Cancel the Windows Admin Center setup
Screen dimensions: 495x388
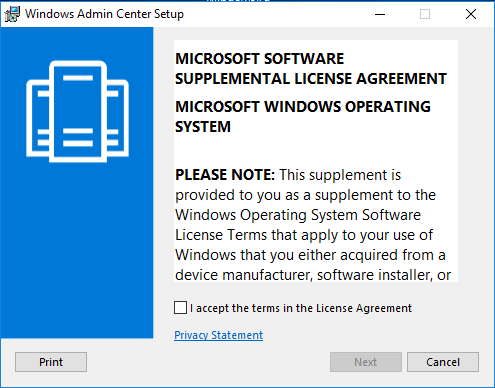coord(443,362)
